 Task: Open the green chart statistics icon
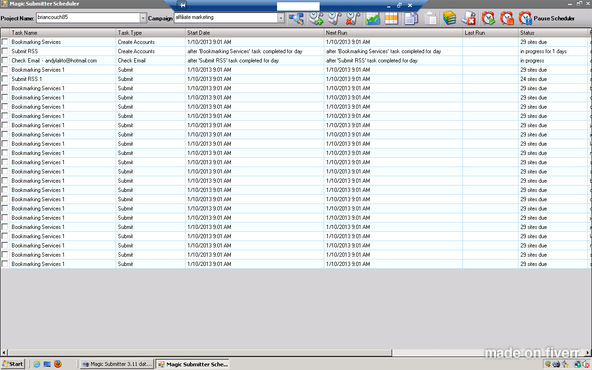tap(373, 18)
